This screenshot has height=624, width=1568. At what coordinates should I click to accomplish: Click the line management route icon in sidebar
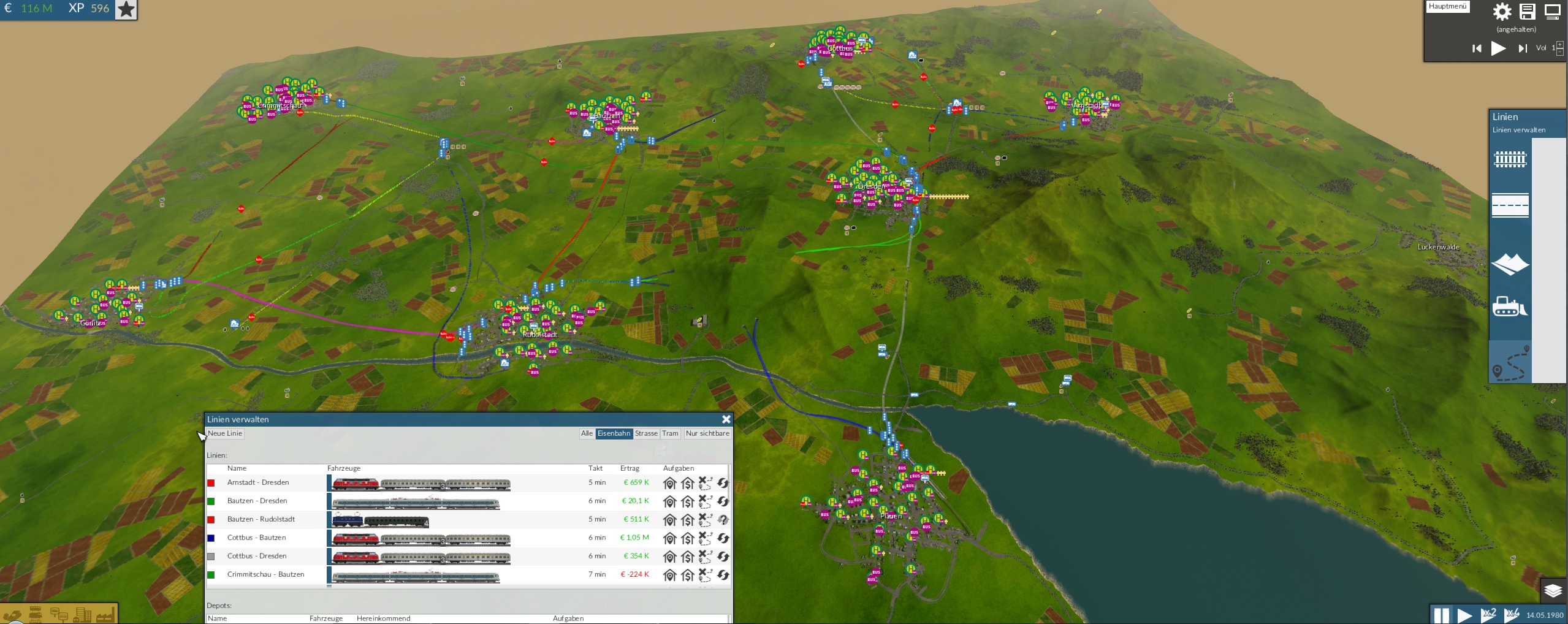coord(1510,362)
